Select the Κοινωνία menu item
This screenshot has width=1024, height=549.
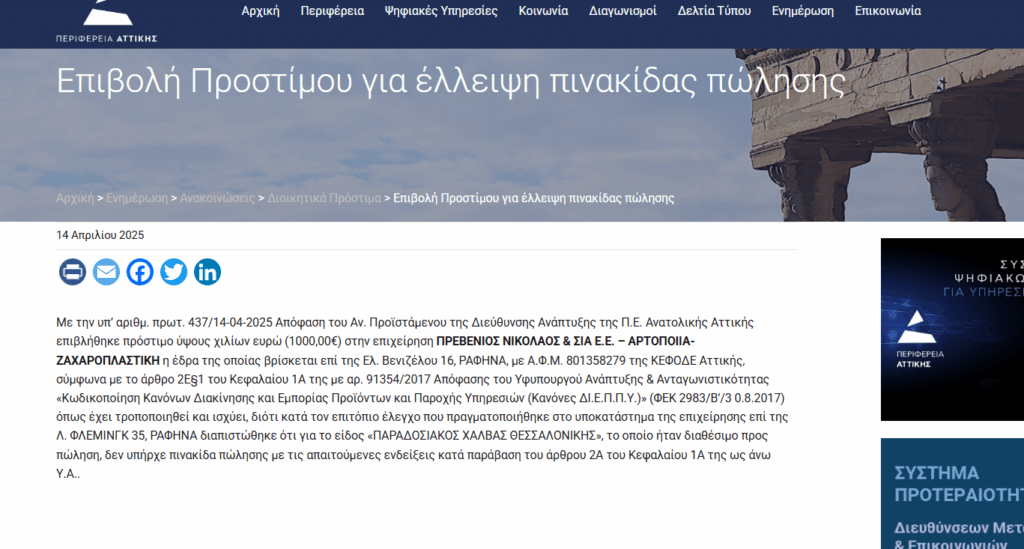[x=543, y=11]
